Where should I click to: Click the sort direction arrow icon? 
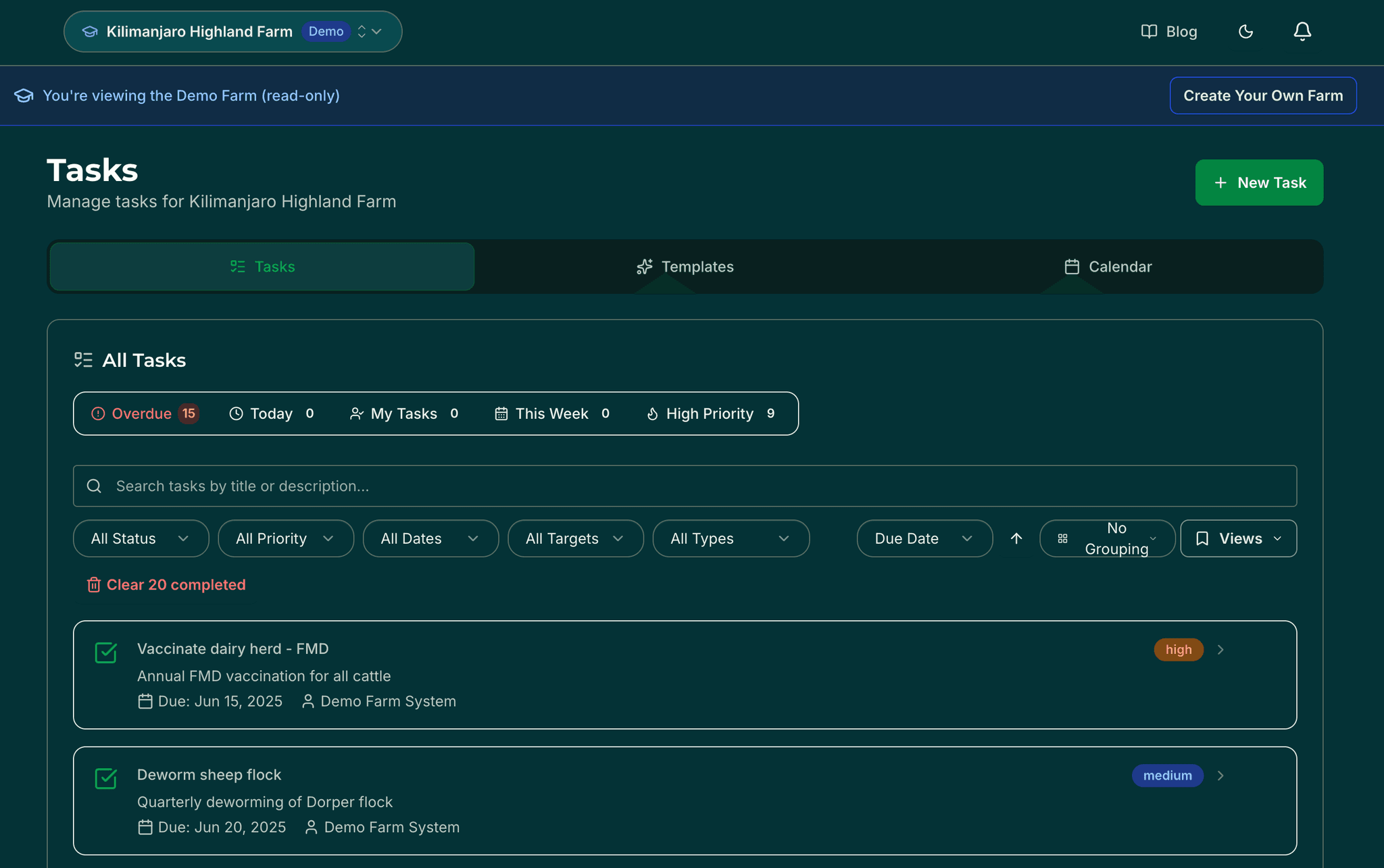1016,538
